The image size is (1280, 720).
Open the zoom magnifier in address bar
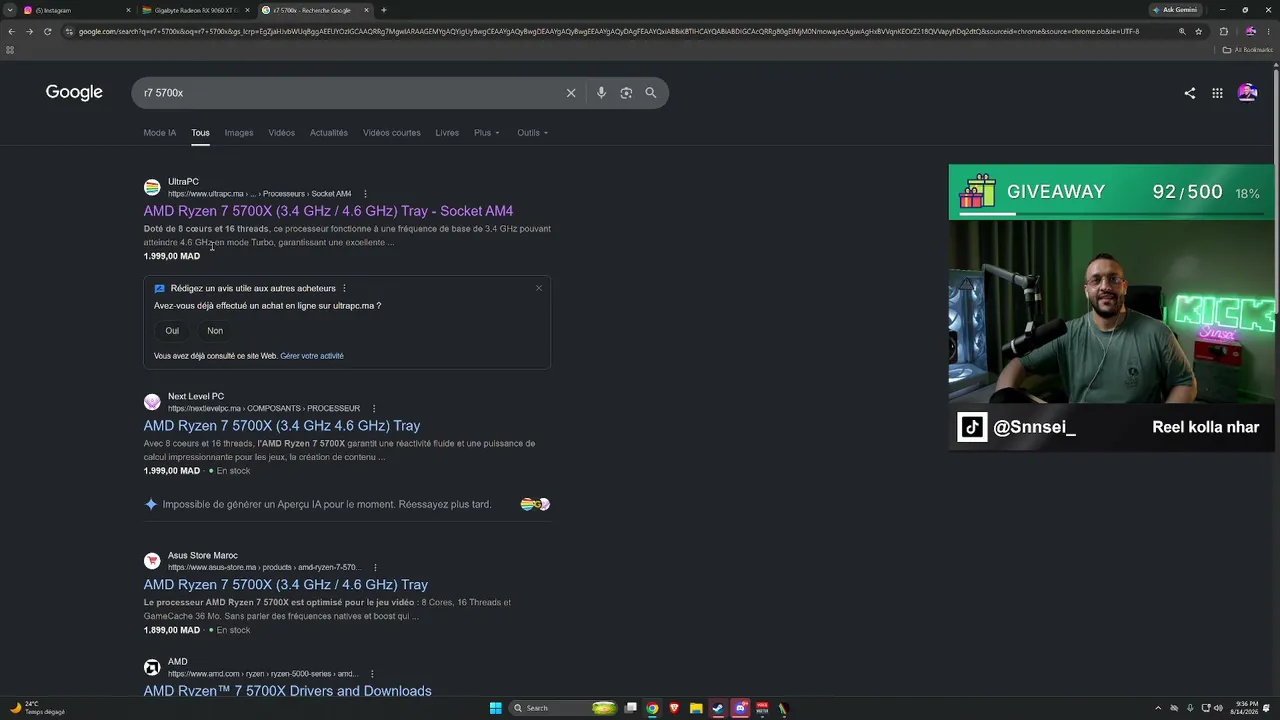[x=1182, y=31]
